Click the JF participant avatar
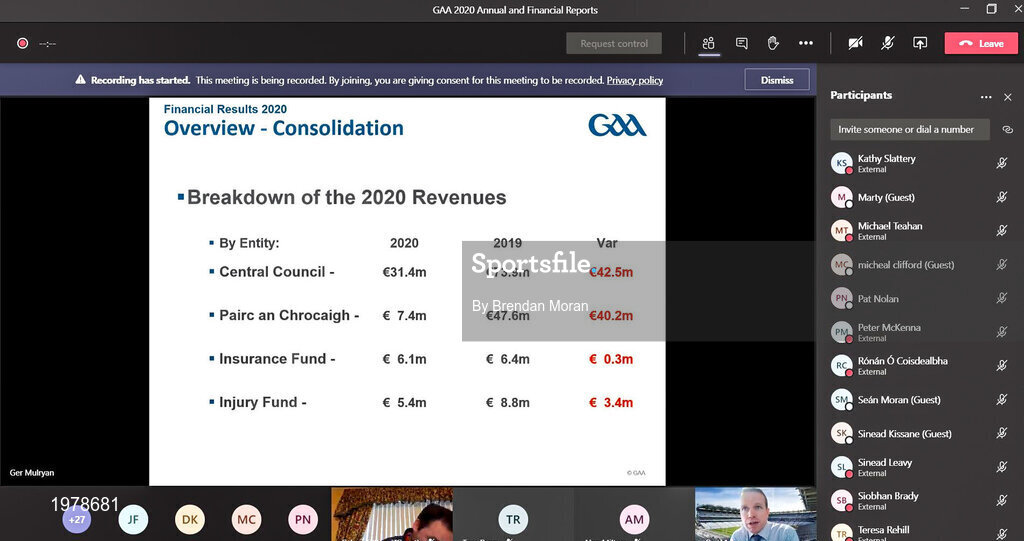 [x=133, y=519]
